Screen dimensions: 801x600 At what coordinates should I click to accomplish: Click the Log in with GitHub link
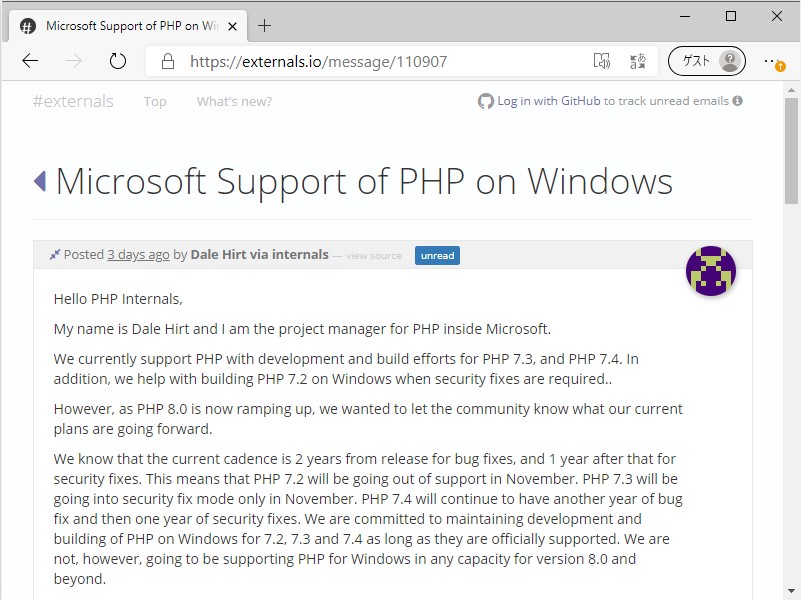pos(547,101)
